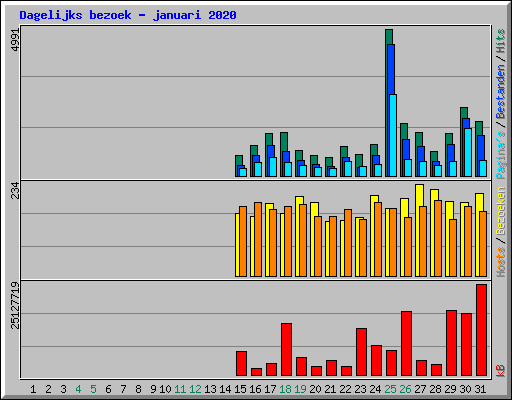Click the red KB bar for day 18
Screen dimensions: 512x400
tap(286, 349)
